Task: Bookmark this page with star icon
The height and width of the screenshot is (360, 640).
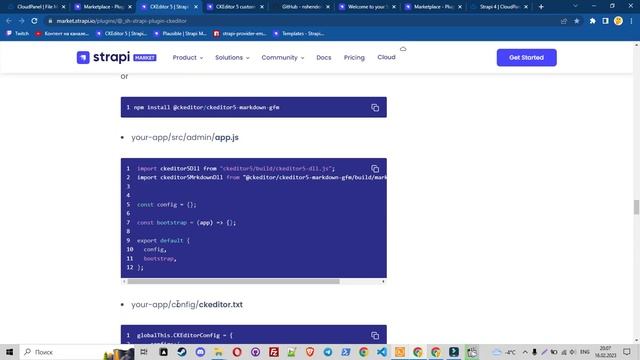Action: (x=576, y=21)
